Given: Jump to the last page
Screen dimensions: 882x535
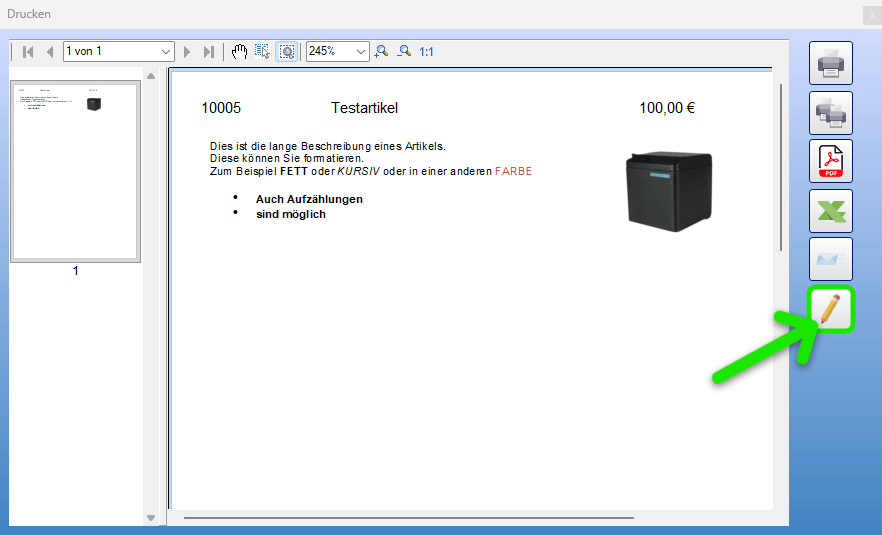Looking at the screenshot, I should [x=208, y=51].
